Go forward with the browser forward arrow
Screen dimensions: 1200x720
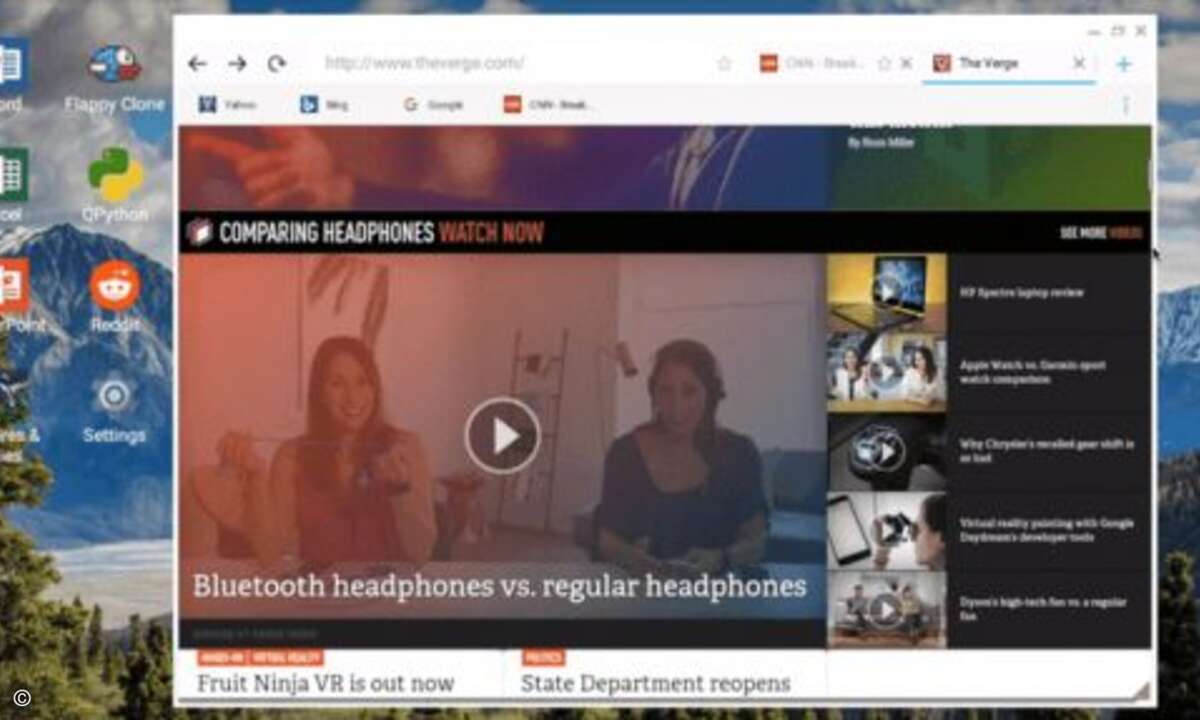tap(237, 64)
